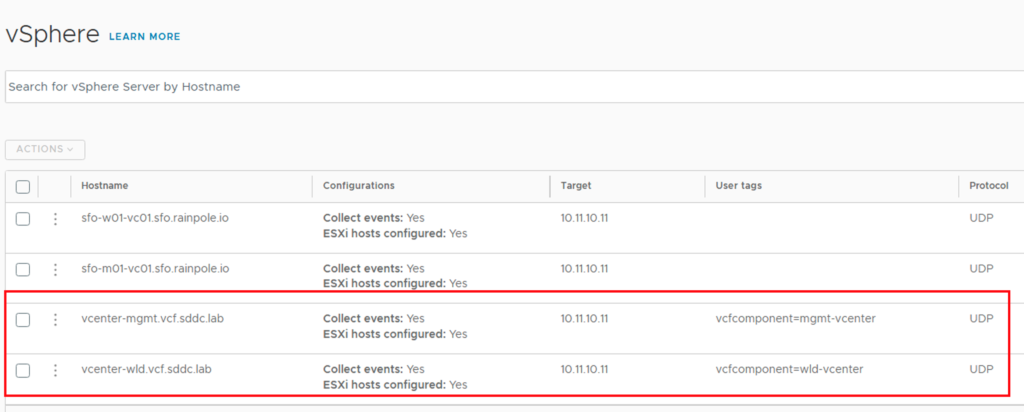Check the vcenter-wld.vcf.sddc.lab row checkbox
This screenshot has height=412, width=1024.
point(23,370)
